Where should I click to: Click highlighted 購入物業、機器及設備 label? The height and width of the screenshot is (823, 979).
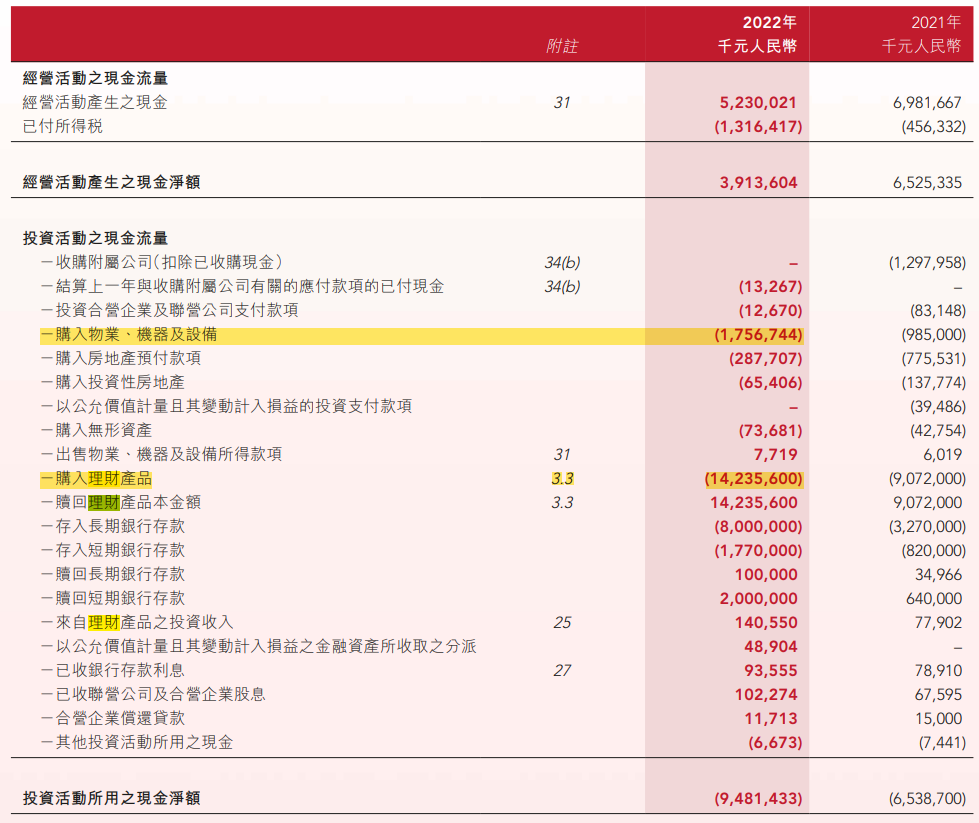[x=129, y=334]
